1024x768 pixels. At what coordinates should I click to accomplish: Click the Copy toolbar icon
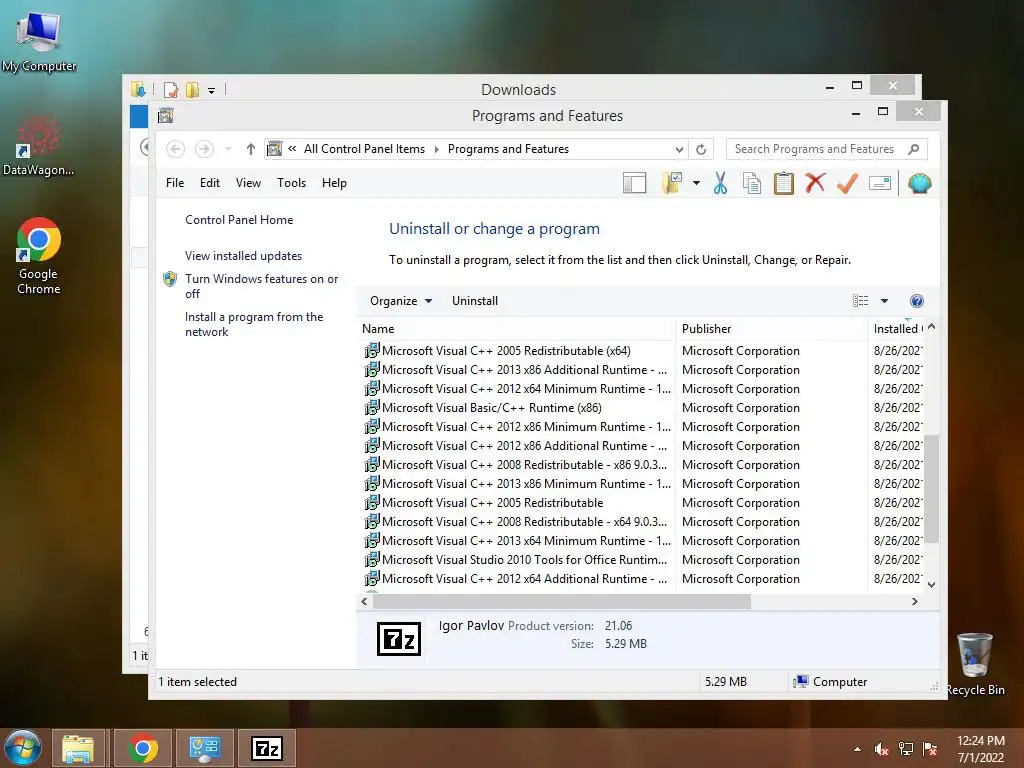click(752, 184)
